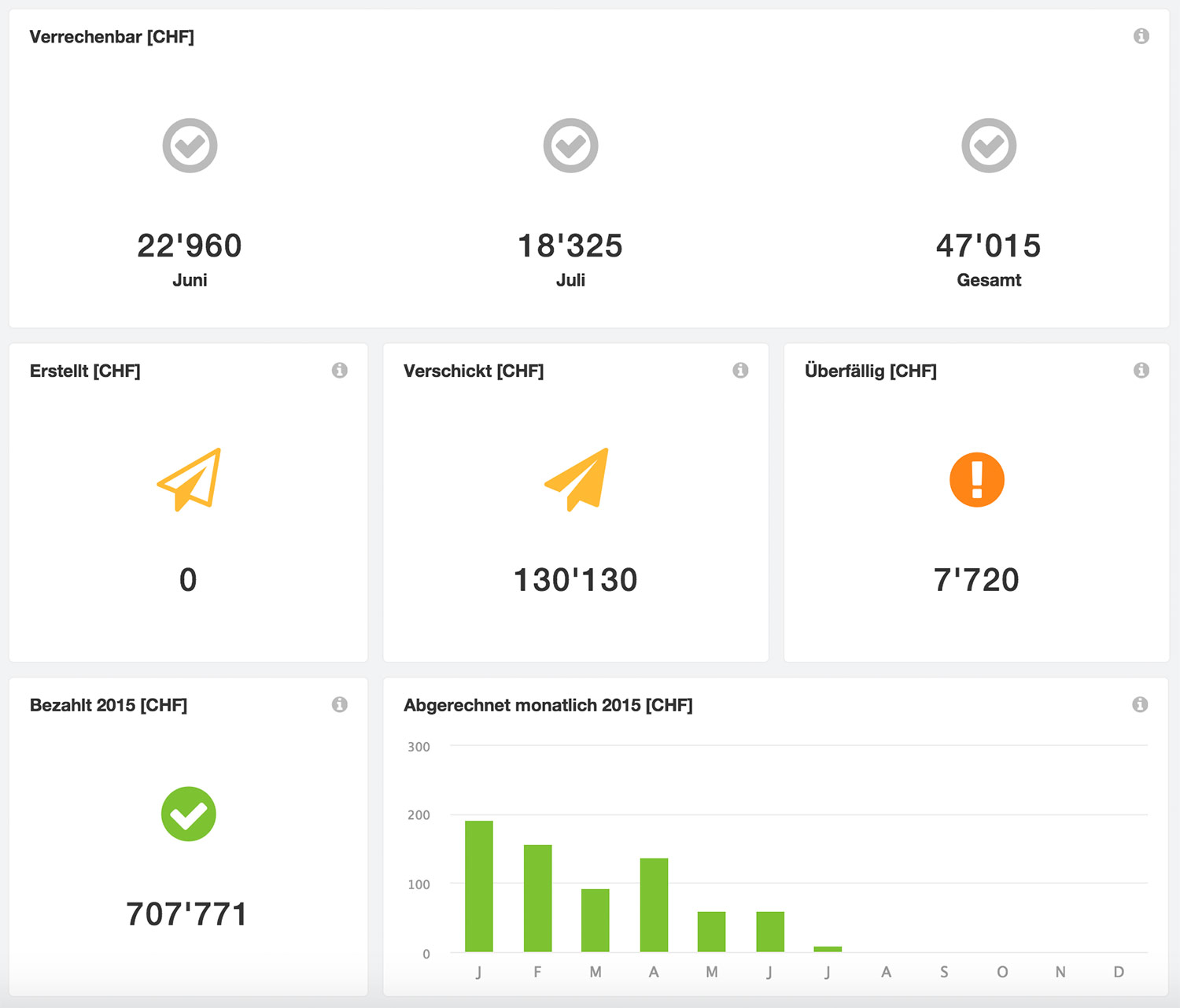This screenshot has width=1180, height=1008.
Task: Click the Verschickt [CHF] heading
Action: [x=474, y=371]
